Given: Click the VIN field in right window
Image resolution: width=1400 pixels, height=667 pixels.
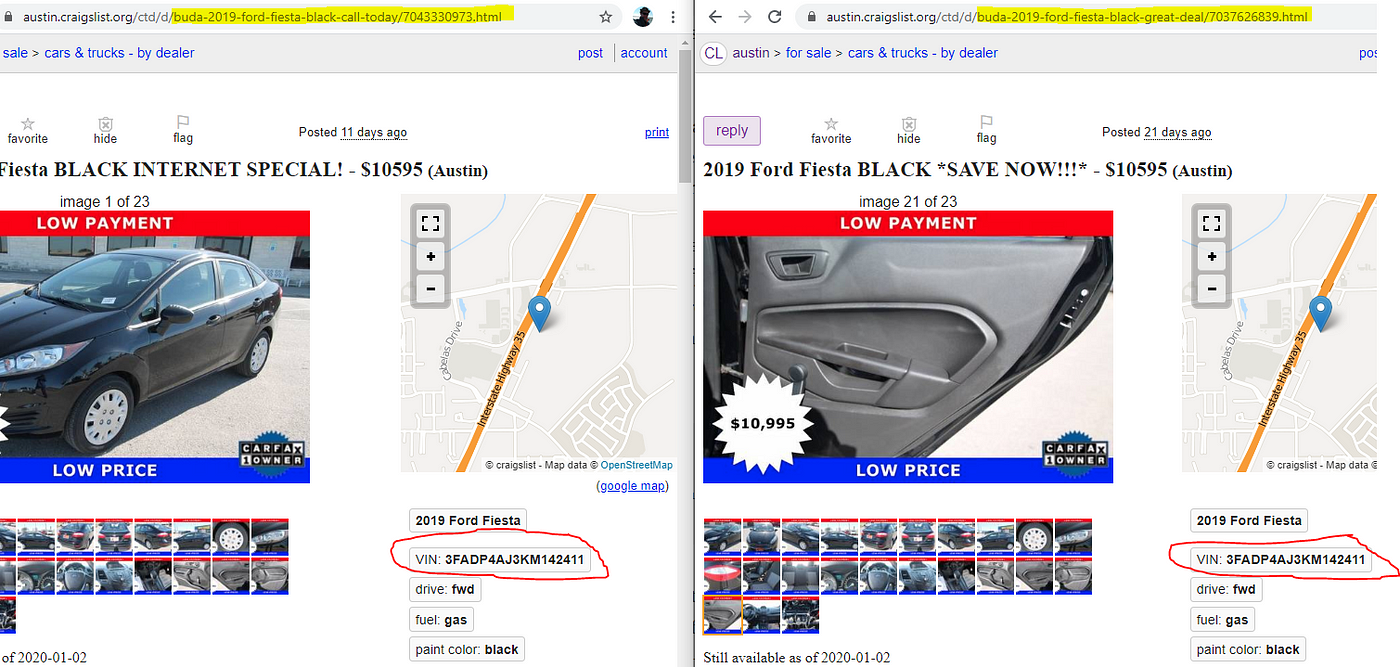Looking at the screenshot, I should click(1281, 560).
